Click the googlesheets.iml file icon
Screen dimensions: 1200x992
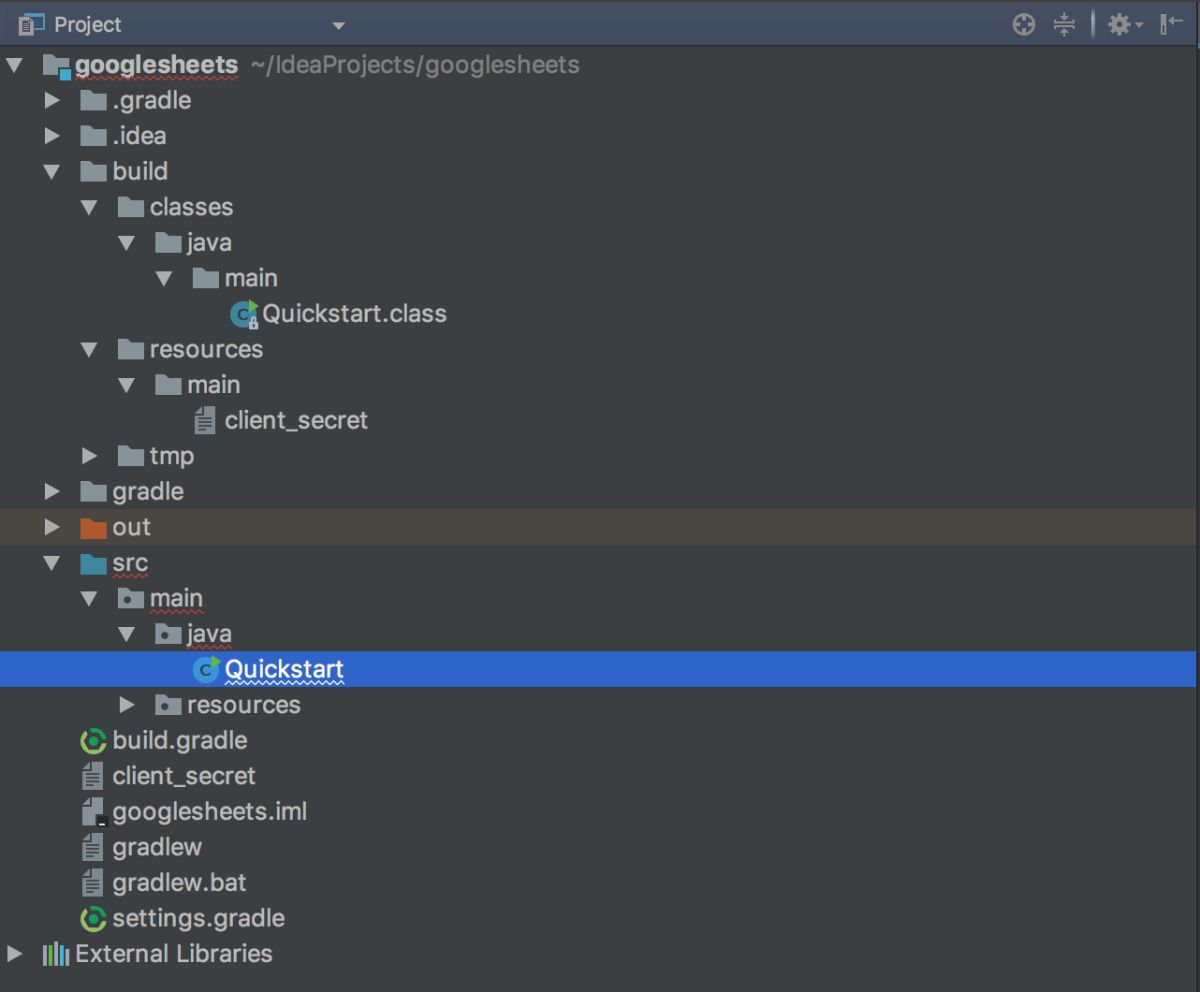point(93,812)
